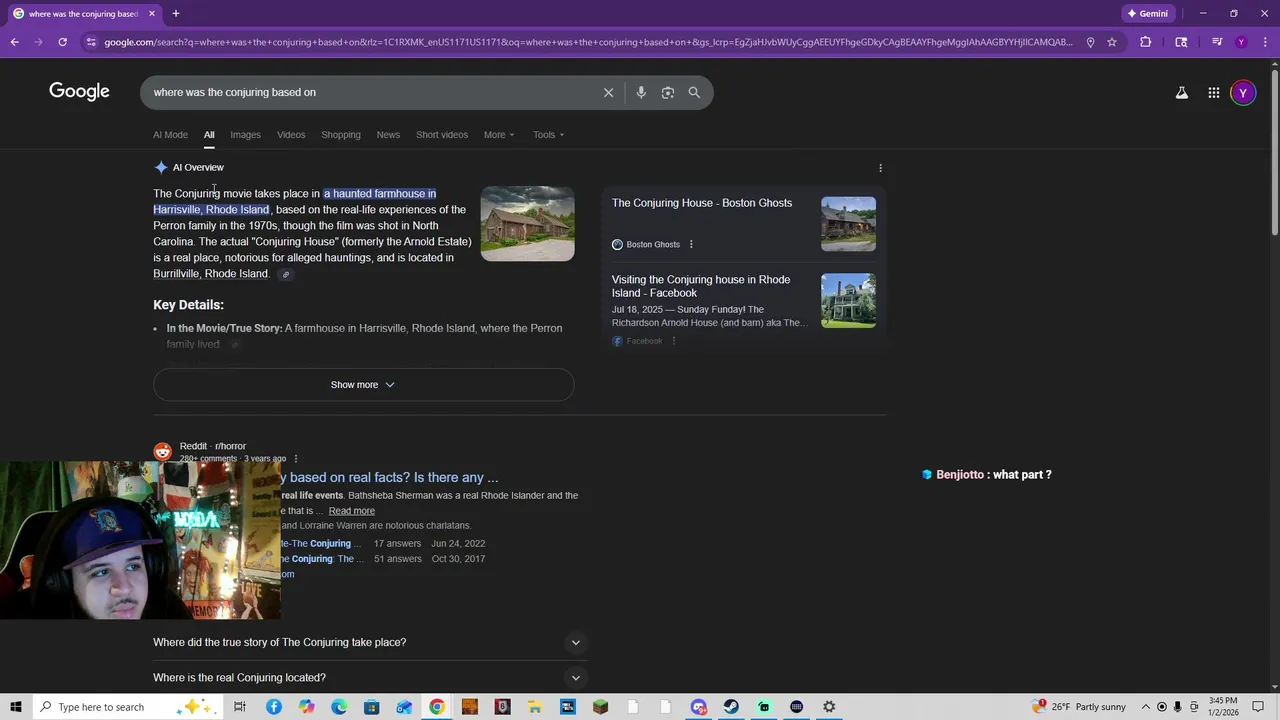Screen dimensions: 1280x720
Task: Open AI Overview three-dot options
Action: click(x=880, y=168)
